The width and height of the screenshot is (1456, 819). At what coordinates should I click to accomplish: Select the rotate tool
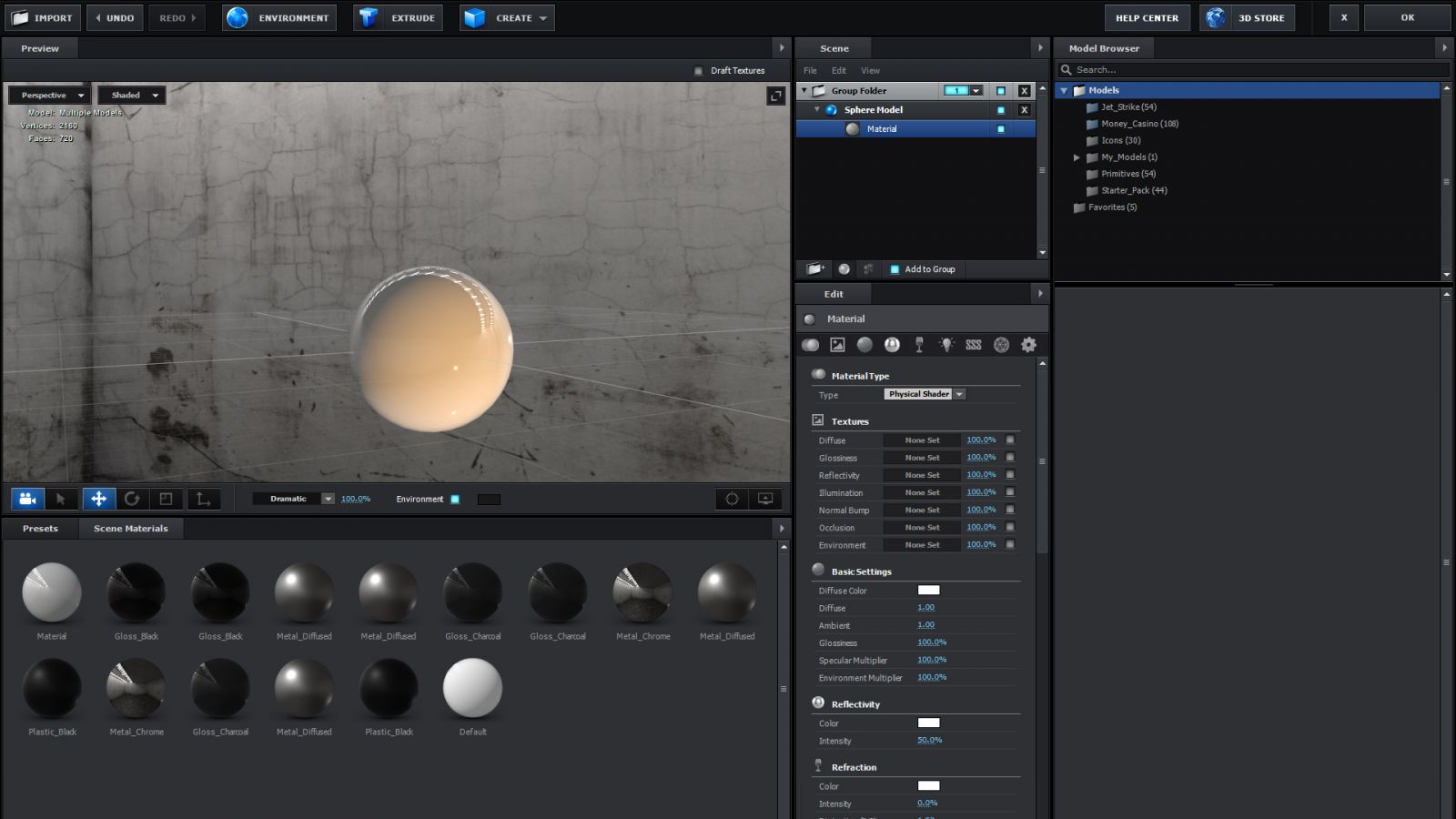click(134, 499)
